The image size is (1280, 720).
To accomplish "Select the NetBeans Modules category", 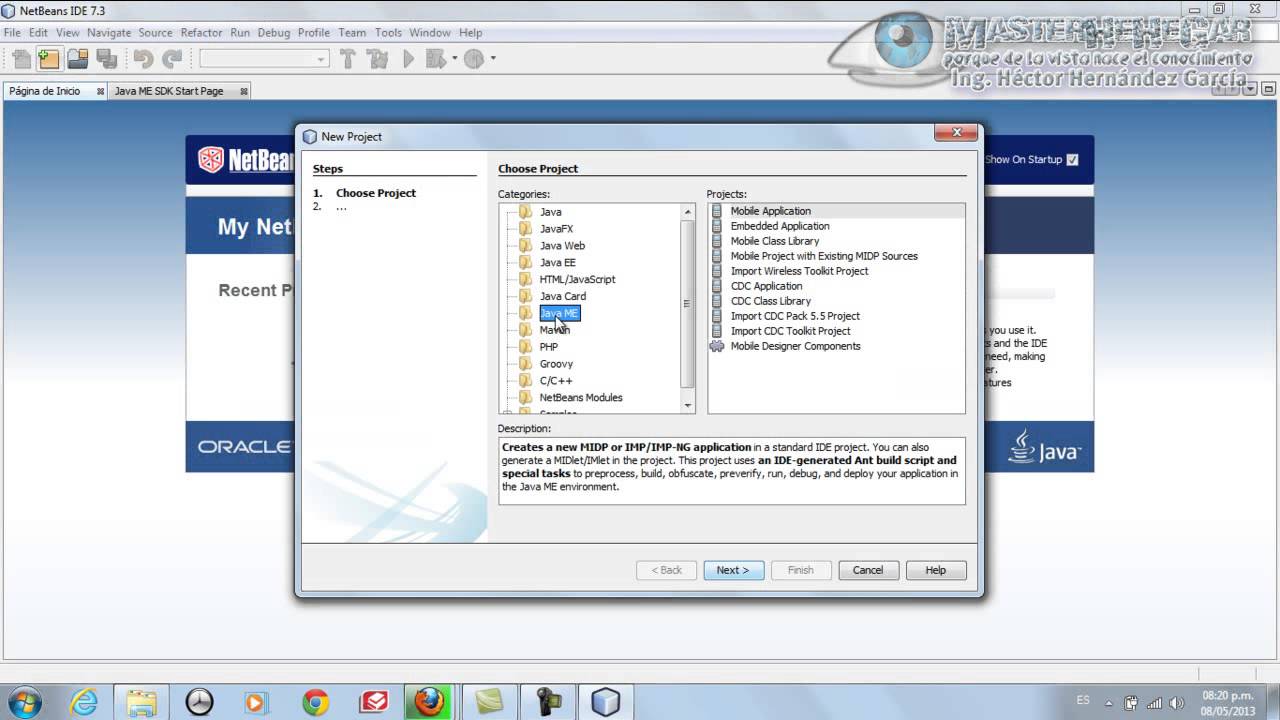I will tap(581, 398).
